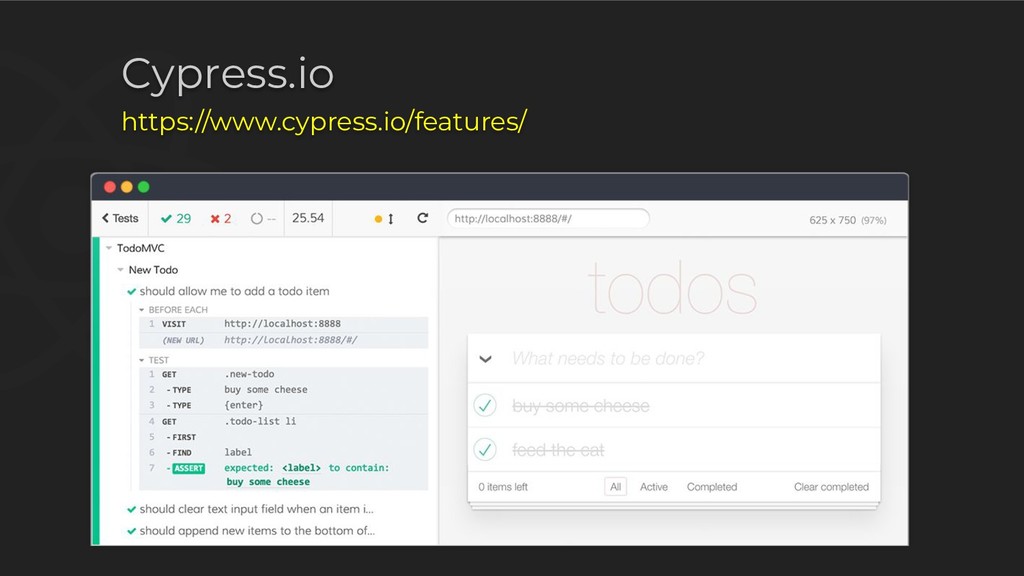Click the localhost:8888 URL field

548,218
